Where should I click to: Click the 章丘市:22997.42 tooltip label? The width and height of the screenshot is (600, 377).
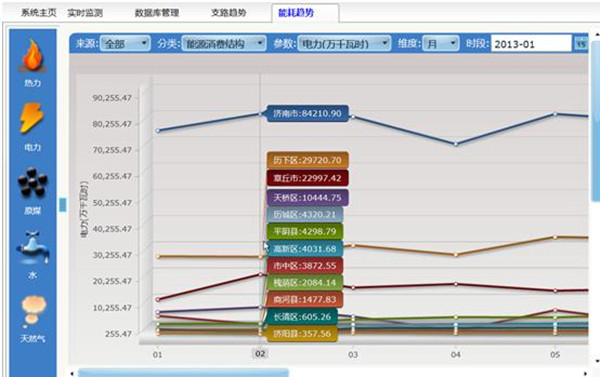(308, 178)
